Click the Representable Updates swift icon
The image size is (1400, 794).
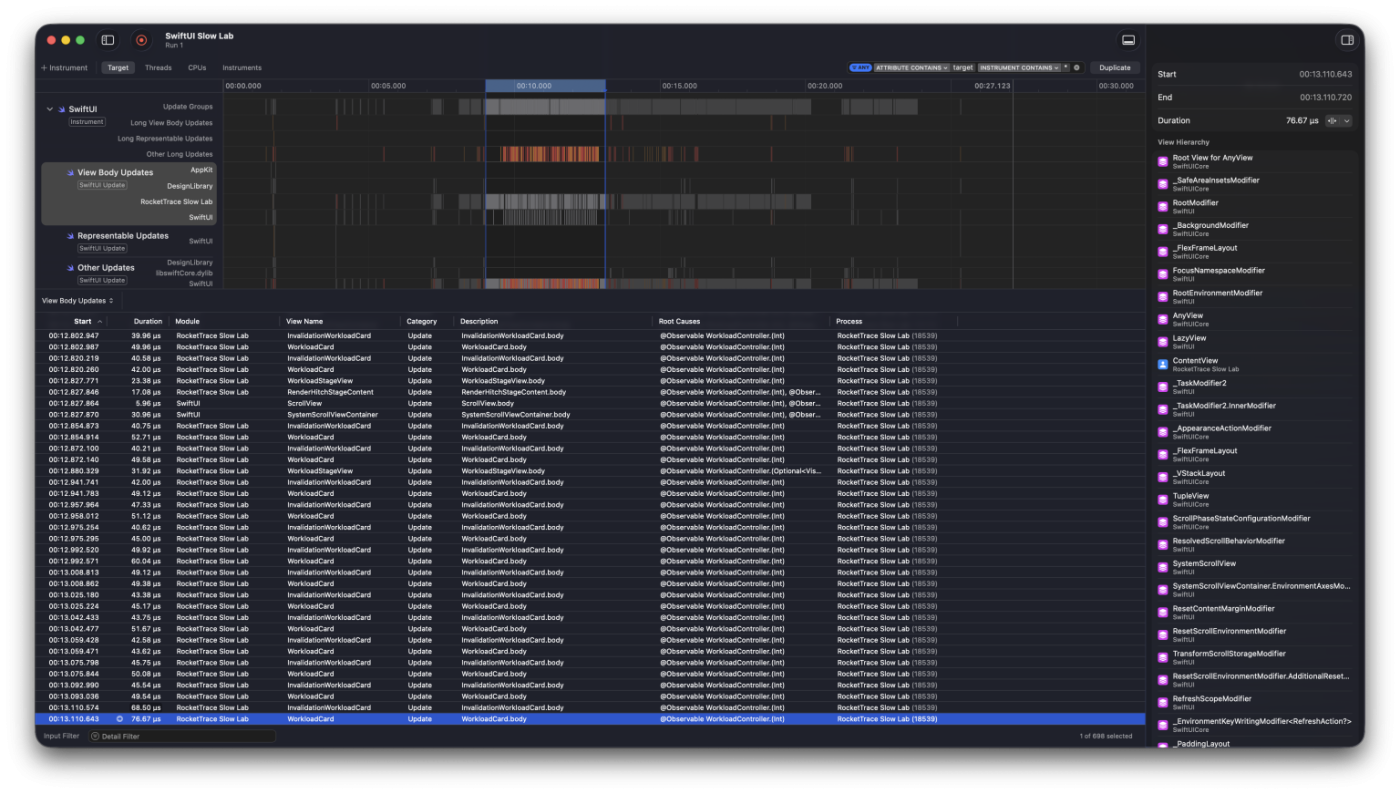[x=71, y=236]
